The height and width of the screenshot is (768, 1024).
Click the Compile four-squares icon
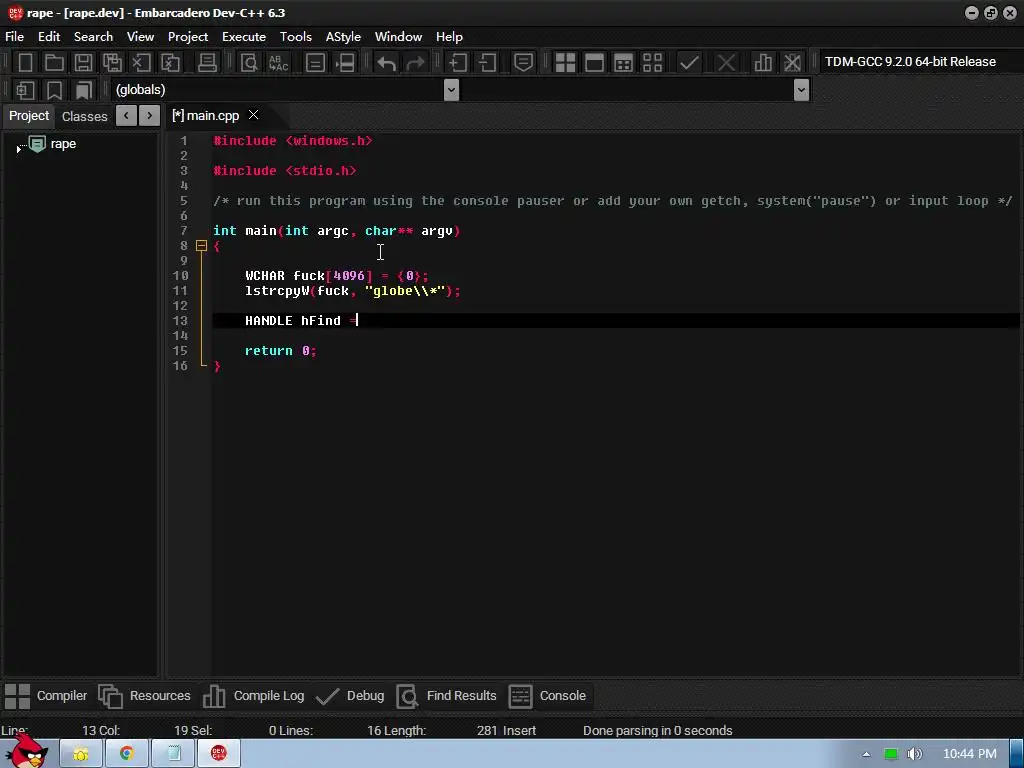pyautogui.click(x=566, y=63)
